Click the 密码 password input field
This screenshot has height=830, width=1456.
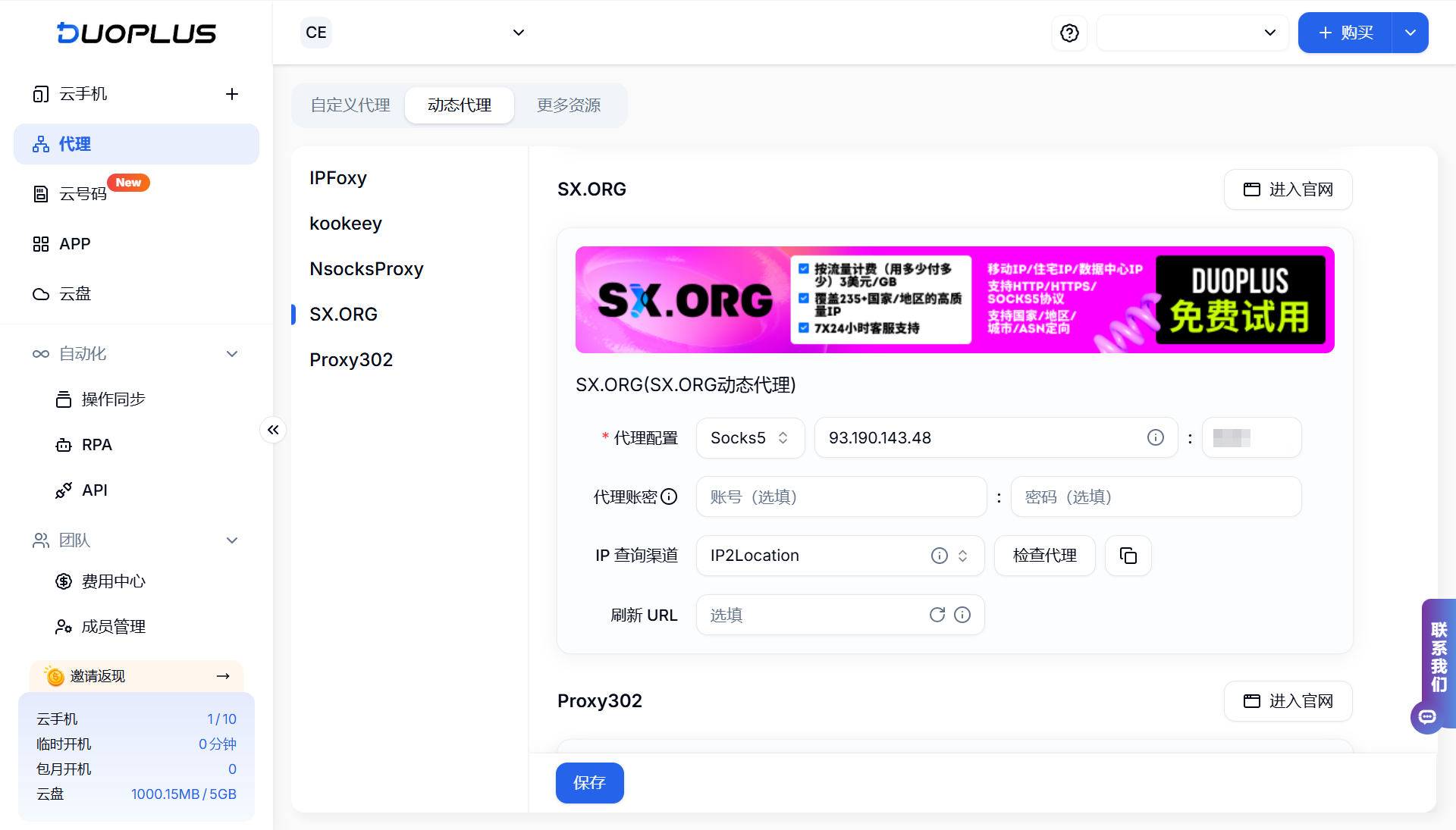(1156, 497)
